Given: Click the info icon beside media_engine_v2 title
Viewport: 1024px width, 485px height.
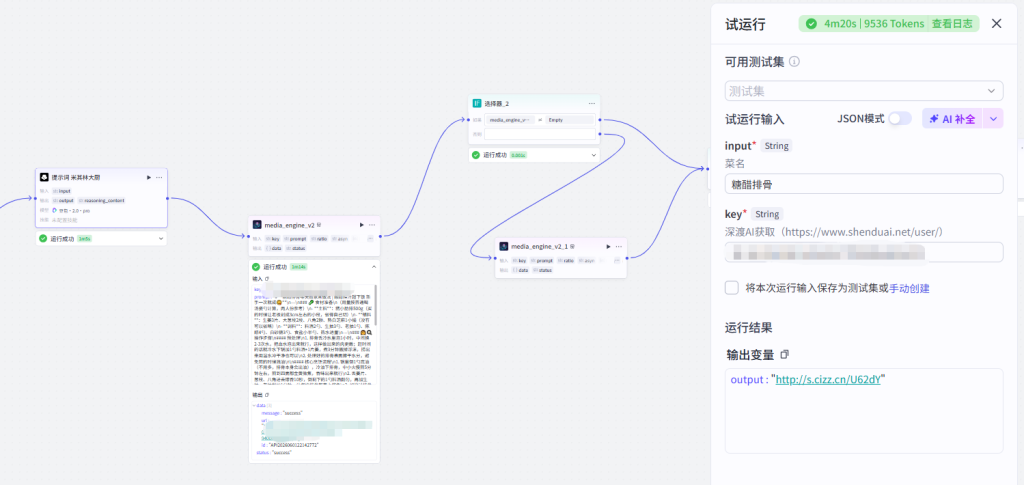Looking at the screenshot, I should (319, 225).
